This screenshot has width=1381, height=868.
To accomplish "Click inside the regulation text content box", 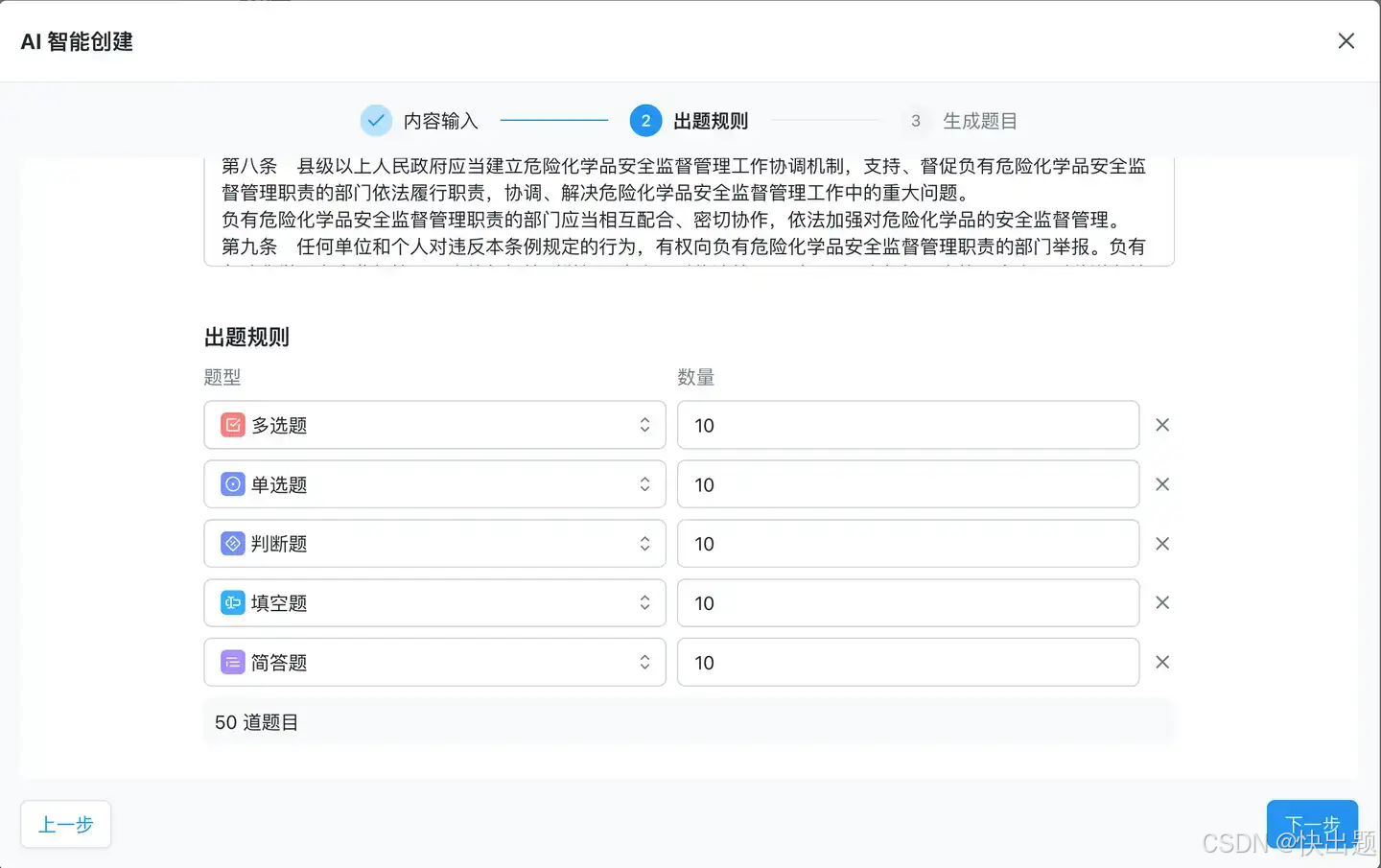I will [689, 211].
